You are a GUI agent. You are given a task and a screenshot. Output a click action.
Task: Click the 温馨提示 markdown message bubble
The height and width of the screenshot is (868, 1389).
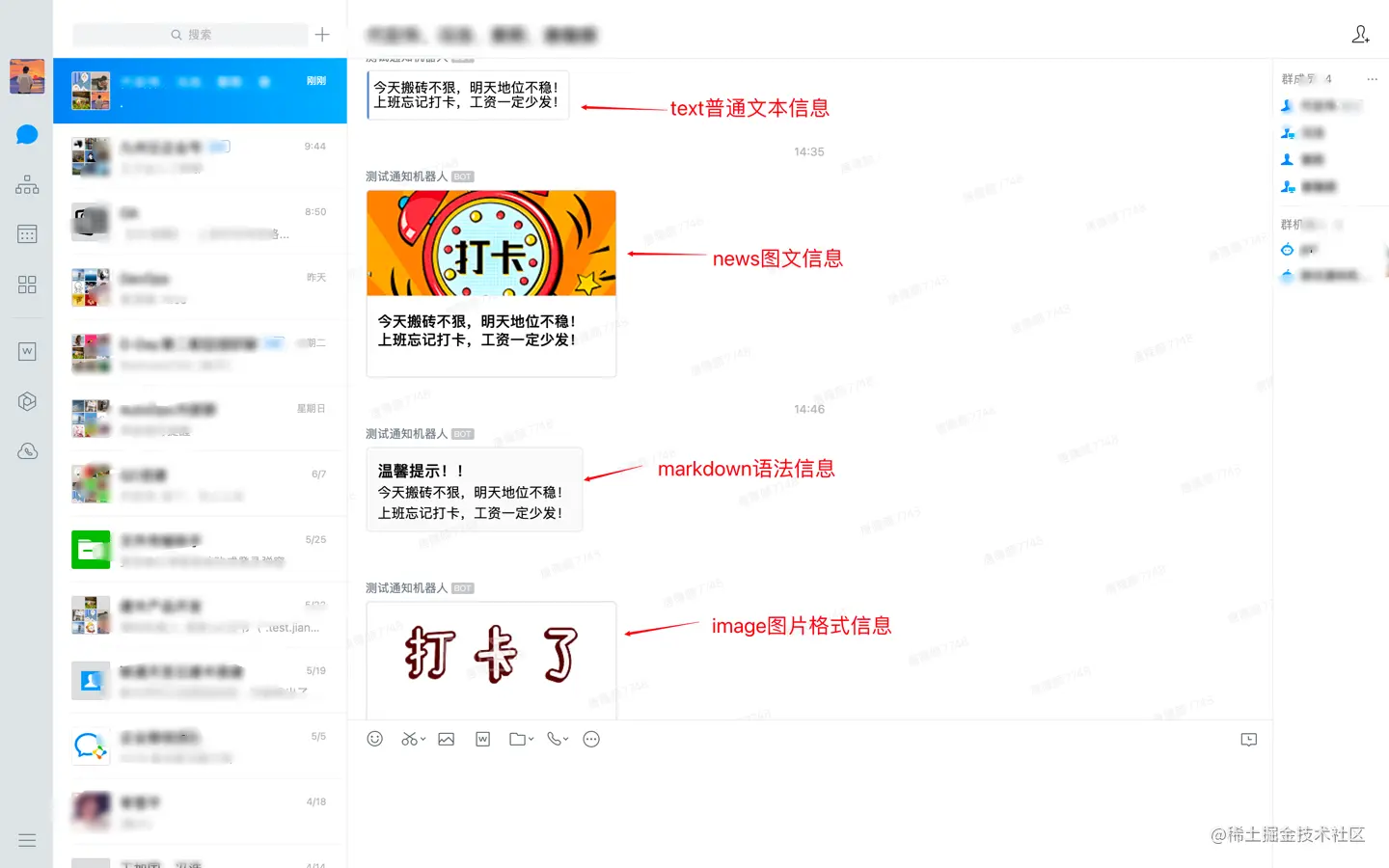[x=475, y=490]
